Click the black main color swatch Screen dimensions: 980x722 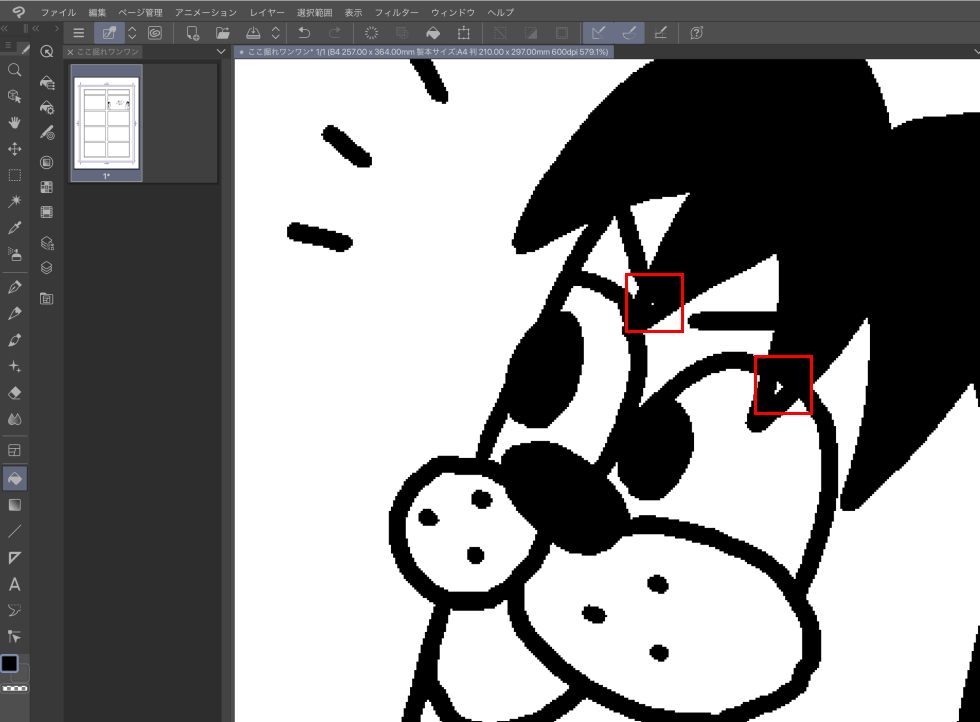(10, 663)
